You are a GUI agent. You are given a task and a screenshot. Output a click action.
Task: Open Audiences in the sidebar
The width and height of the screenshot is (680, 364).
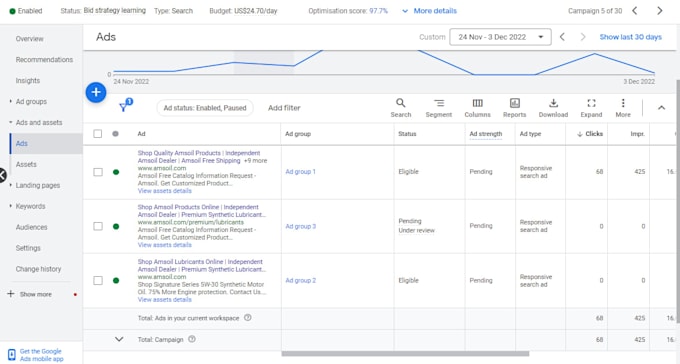click(x=32, y=227)
